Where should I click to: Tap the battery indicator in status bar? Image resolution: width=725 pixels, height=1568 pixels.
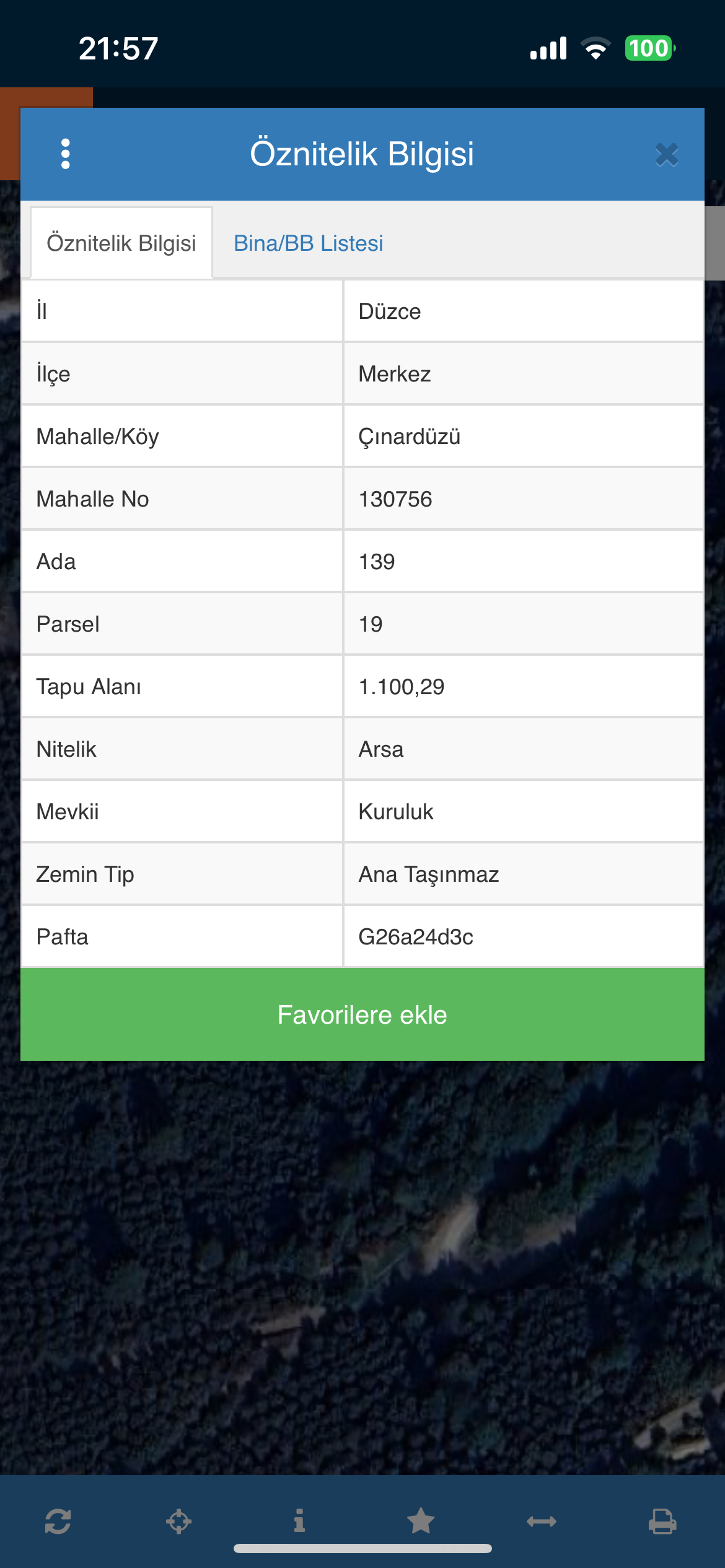click(649, 48)
